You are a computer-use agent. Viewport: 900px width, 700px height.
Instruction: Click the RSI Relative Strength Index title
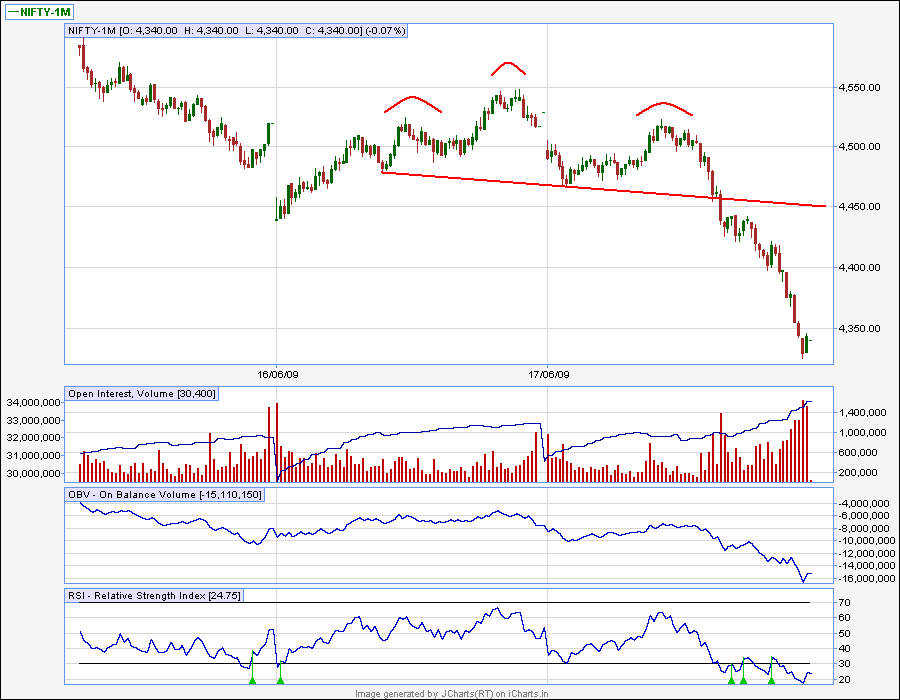pos(154,596)
